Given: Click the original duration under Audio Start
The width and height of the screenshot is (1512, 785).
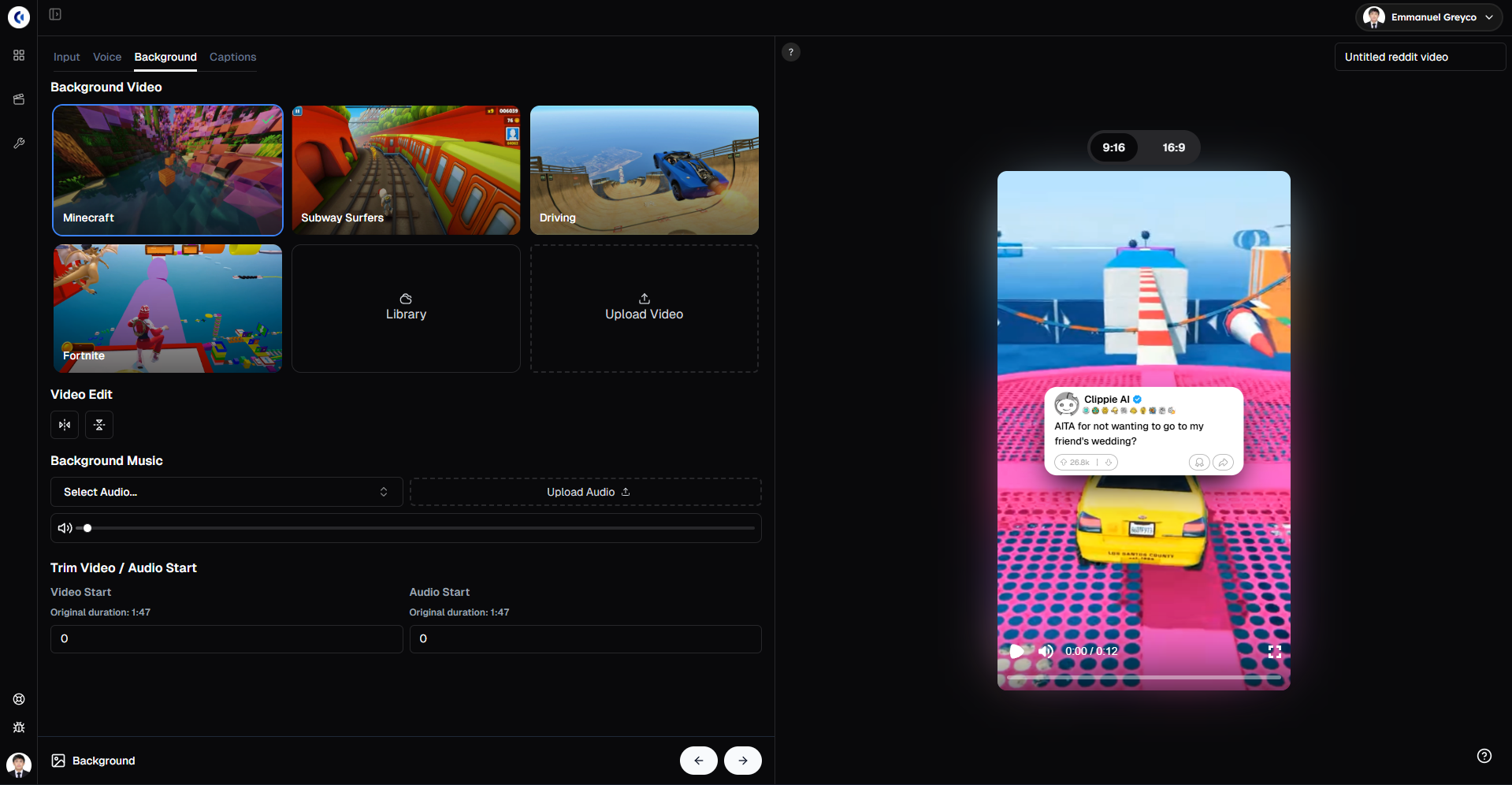Looking at the screenshot, I should pos(459,612).
